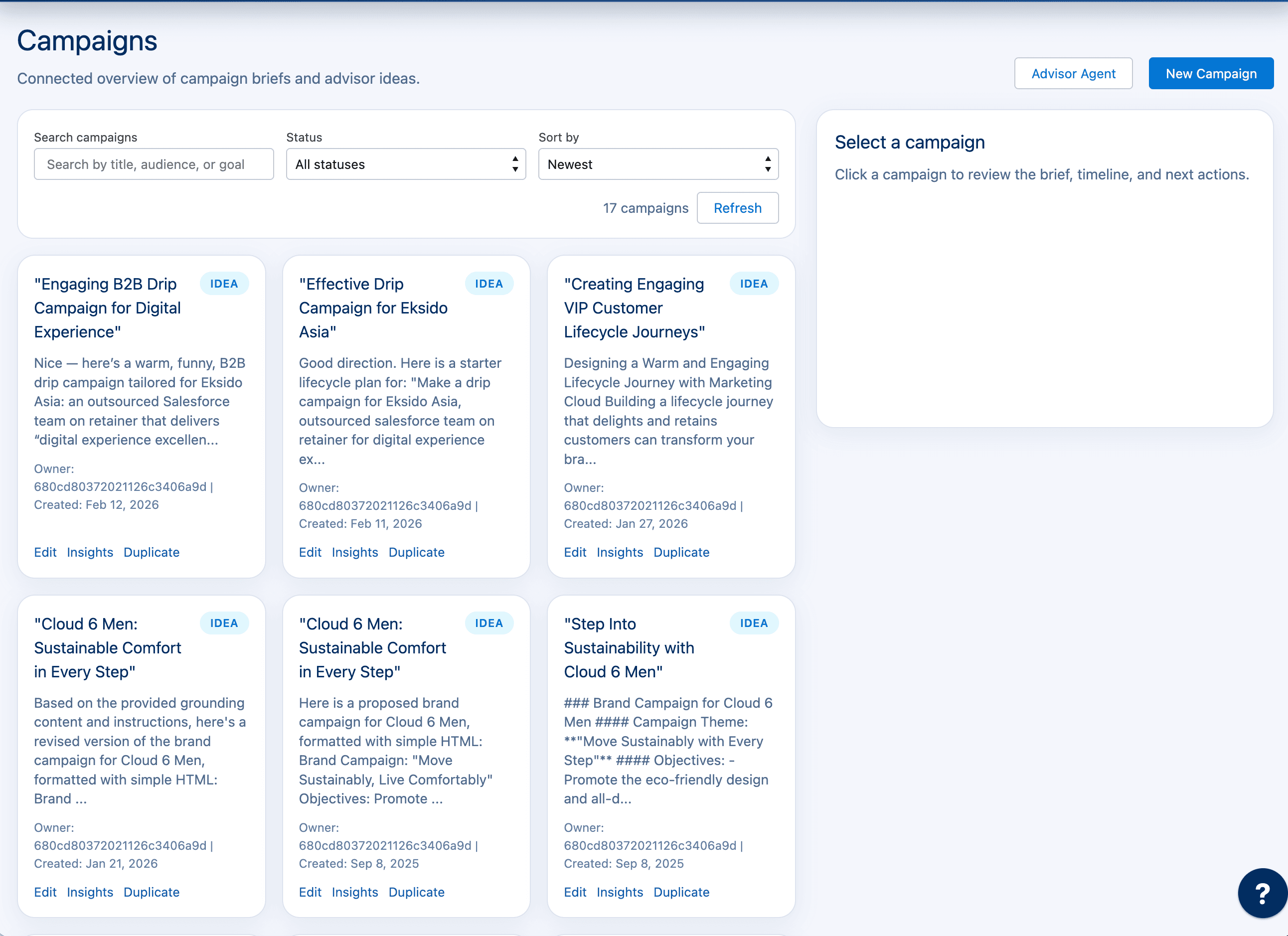Viewport: 1288px width, 936px height.
Task: Create a New Campaign
Action: tap(1211, 74)
